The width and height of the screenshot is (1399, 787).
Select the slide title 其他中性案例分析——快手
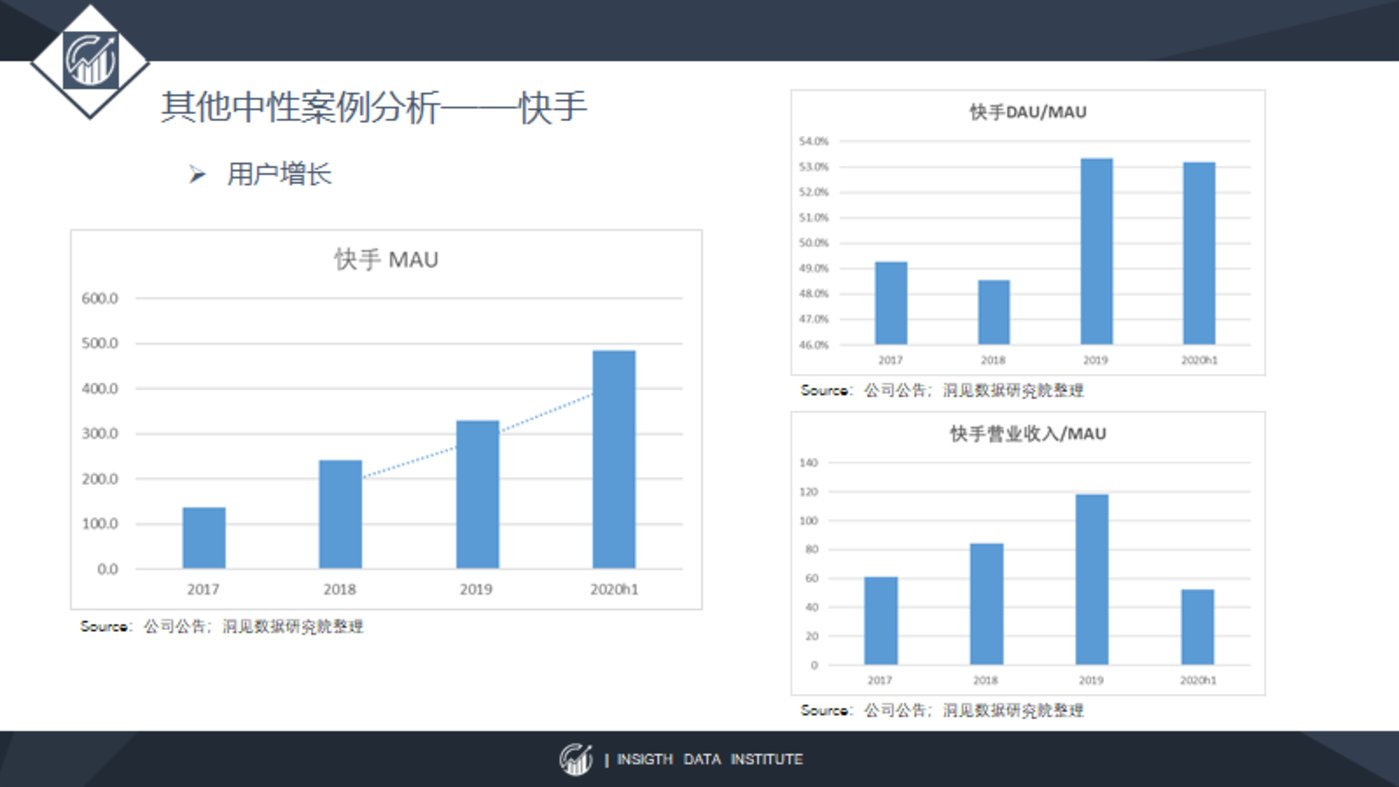point(374,107)
